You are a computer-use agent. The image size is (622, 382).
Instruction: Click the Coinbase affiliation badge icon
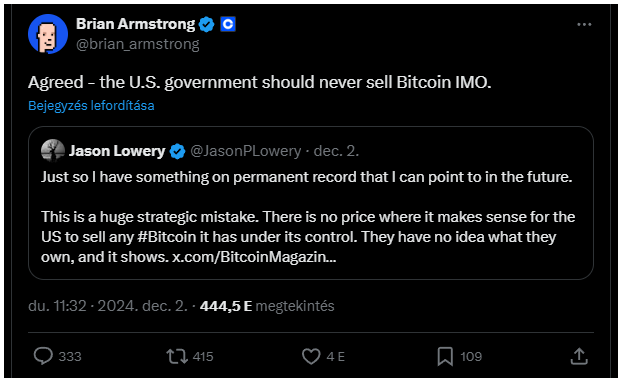click(228, 25)
